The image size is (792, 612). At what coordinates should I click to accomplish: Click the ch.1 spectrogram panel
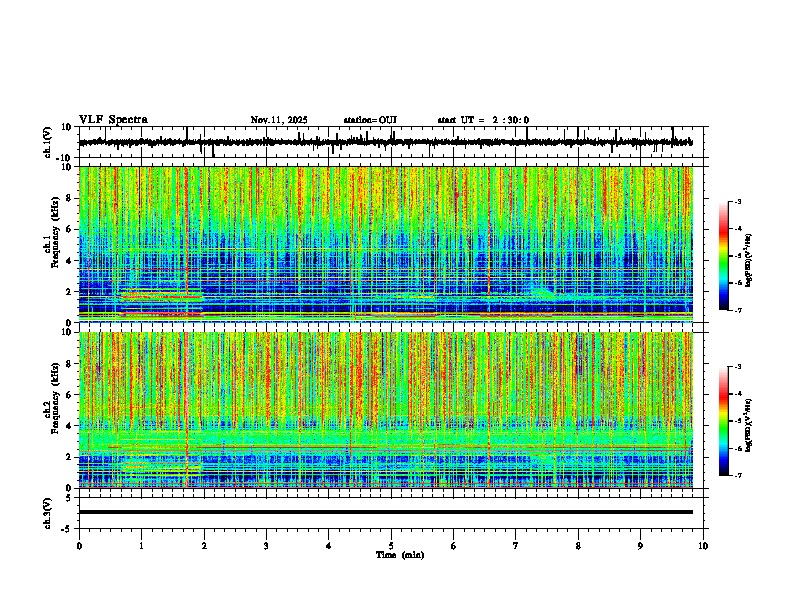tap(386, 244)
